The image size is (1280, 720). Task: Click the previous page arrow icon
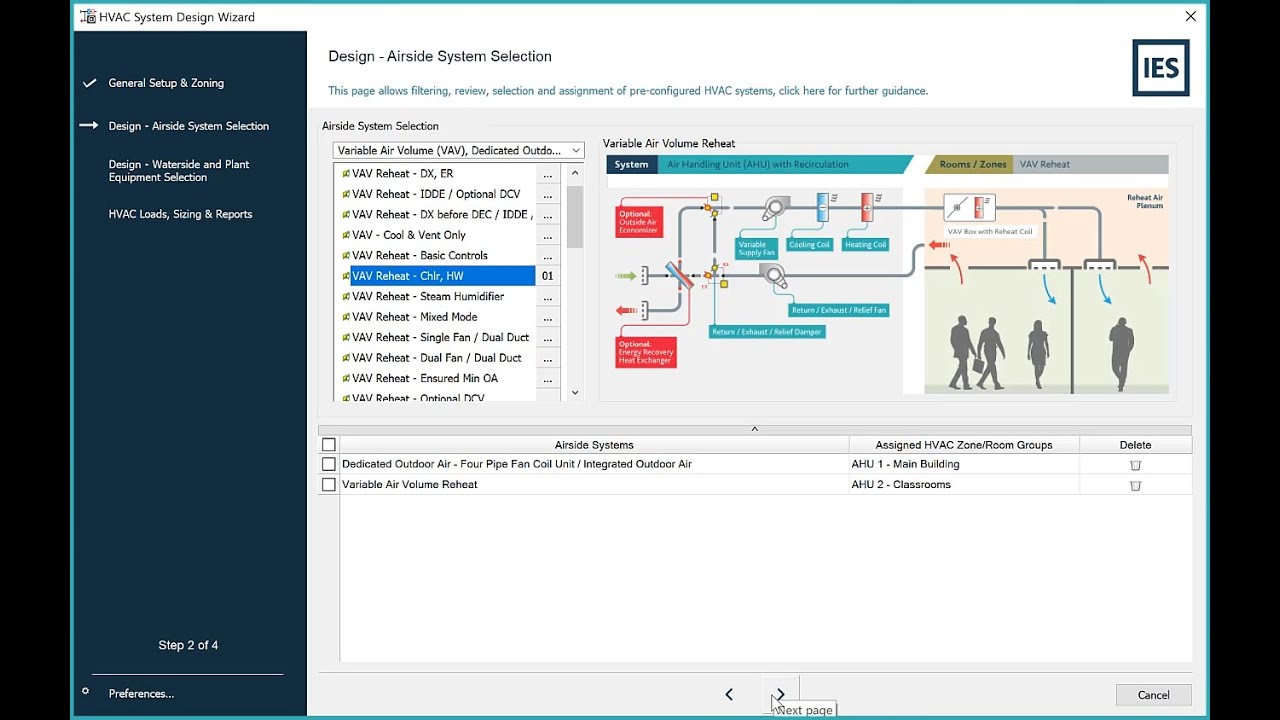729,694
